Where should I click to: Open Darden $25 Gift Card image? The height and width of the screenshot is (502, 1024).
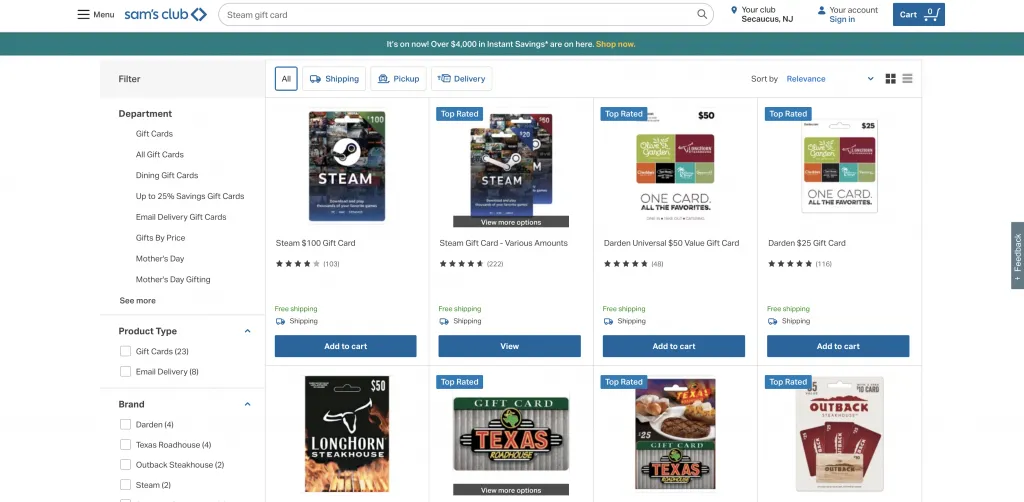click(x=840, y=166)
